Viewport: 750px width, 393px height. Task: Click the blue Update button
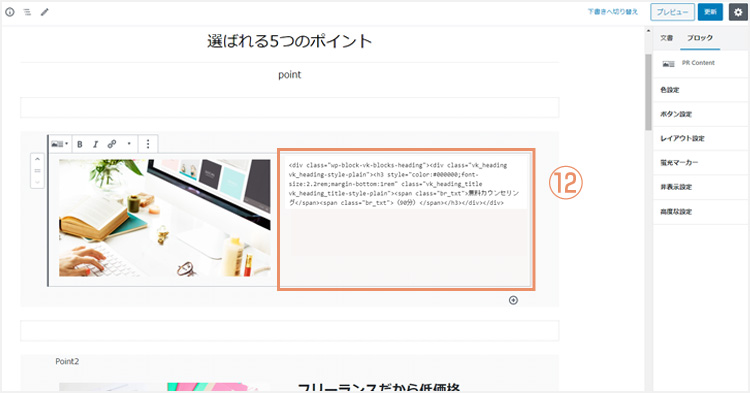(x=710, y=12)
